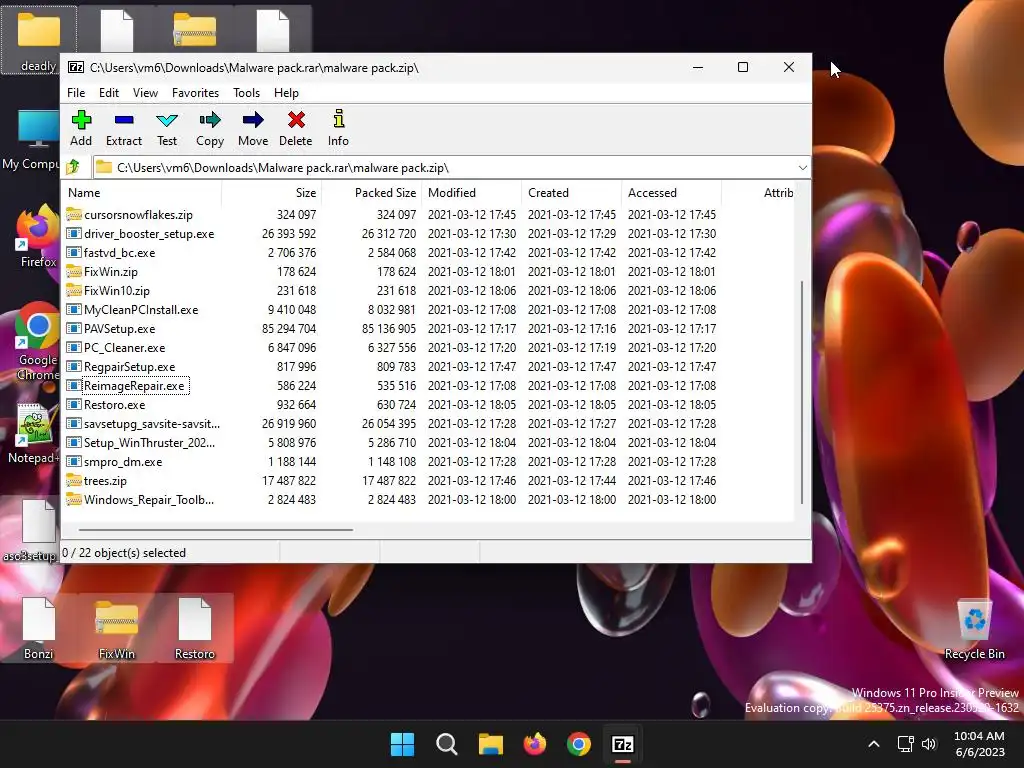
Task: Select the PAVSetup.exe file icon
Action: pos(74,328)
